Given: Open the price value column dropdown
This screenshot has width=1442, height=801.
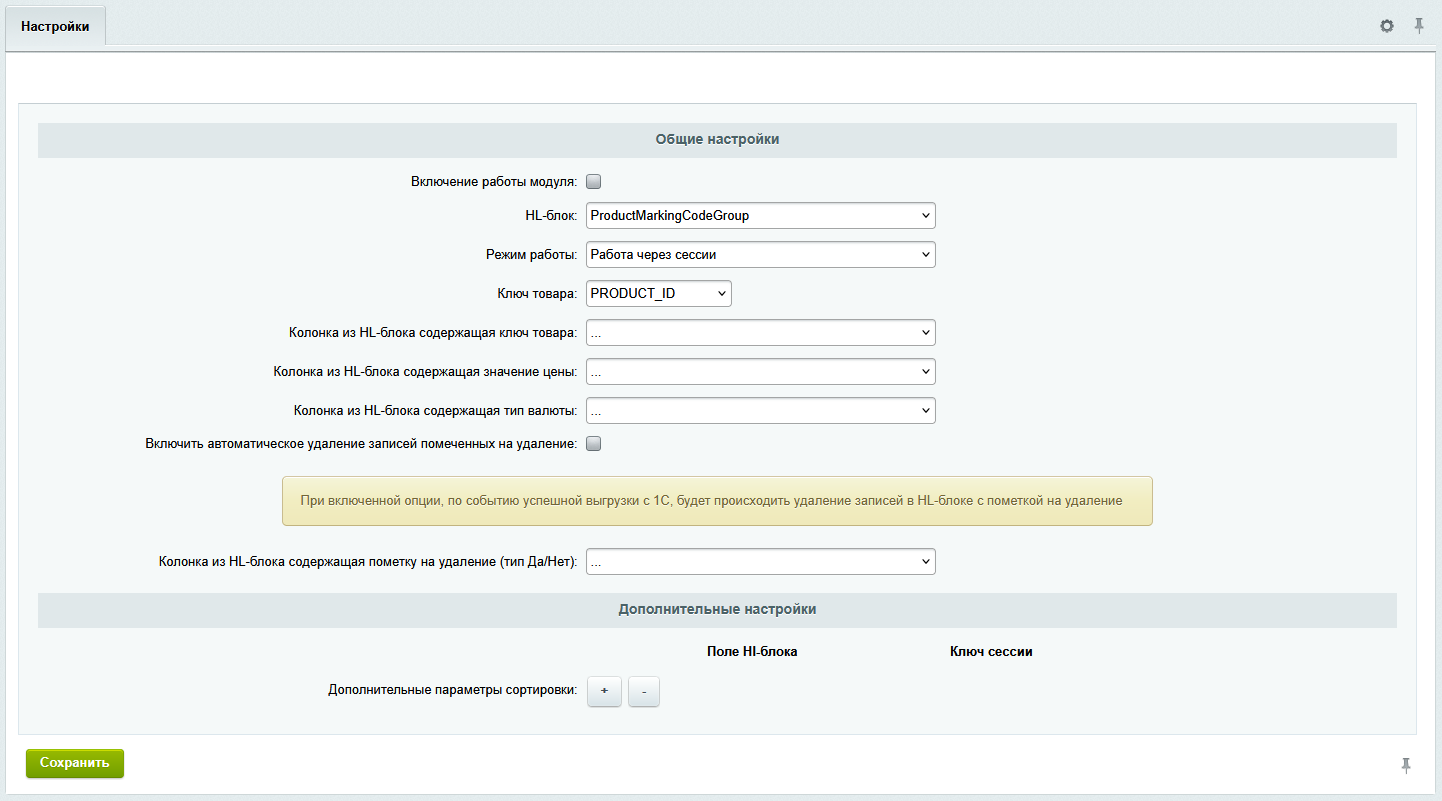Looking at the screenshot, I should [x=760, y=371].
